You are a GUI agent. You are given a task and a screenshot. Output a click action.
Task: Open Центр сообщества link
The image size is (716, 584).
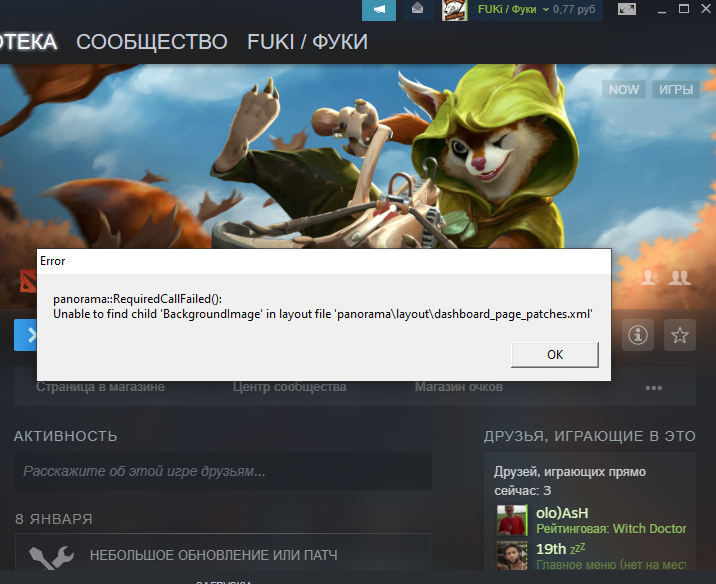(x=290, y=387)
